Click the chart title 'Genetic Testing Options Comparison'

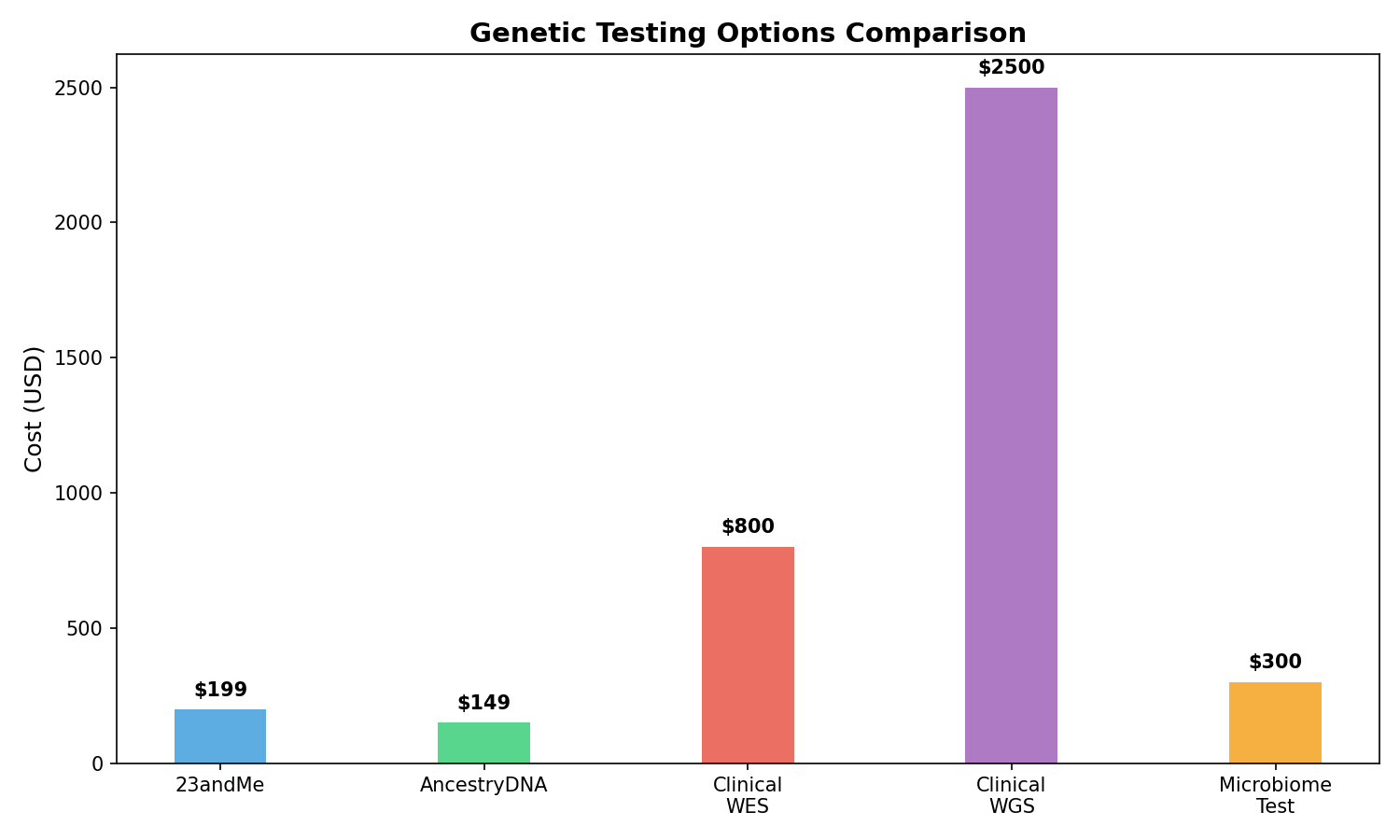[x=748, y=34]
